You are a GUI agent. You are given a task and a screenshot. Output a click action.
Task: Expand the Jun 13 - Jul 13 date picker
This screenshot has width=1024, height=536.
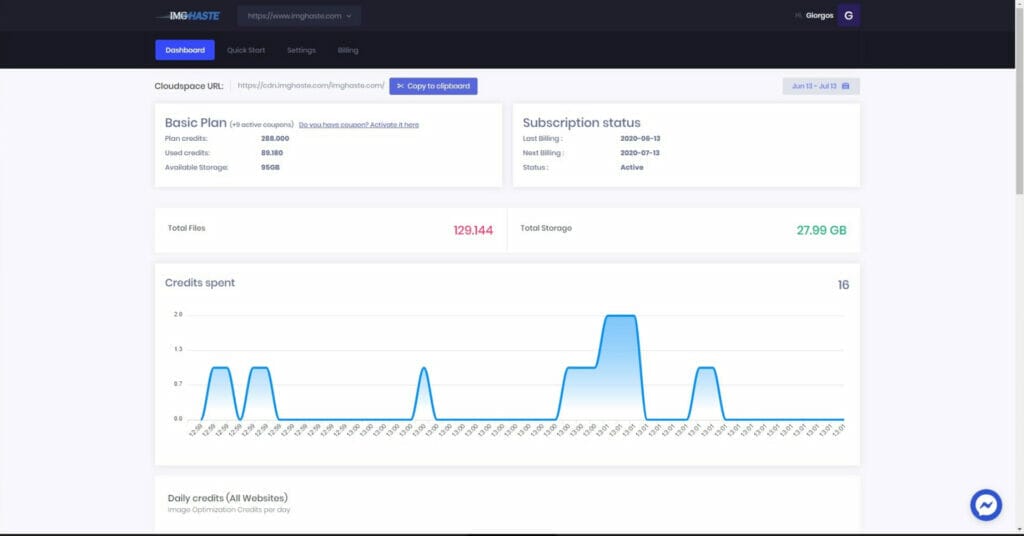[820, 86]
